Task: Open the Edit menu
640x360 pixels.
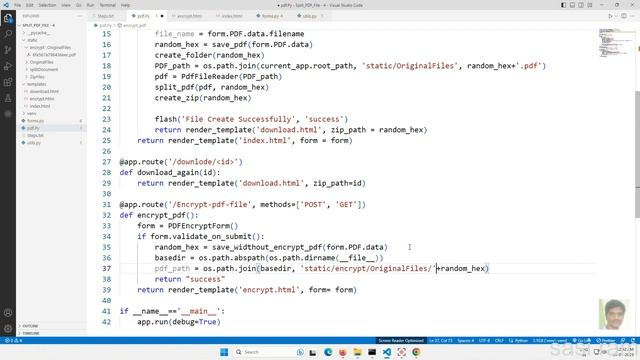Action: pyautogui.click(x=30, y=5)
